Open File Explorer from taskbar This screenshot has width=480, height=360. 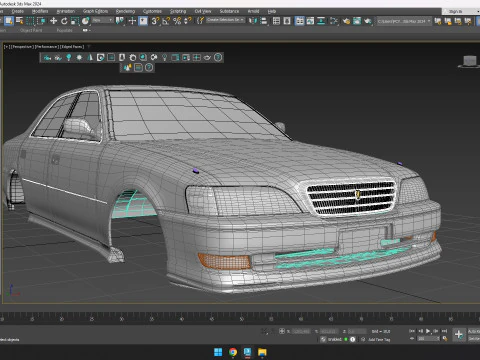coord(262,352)
